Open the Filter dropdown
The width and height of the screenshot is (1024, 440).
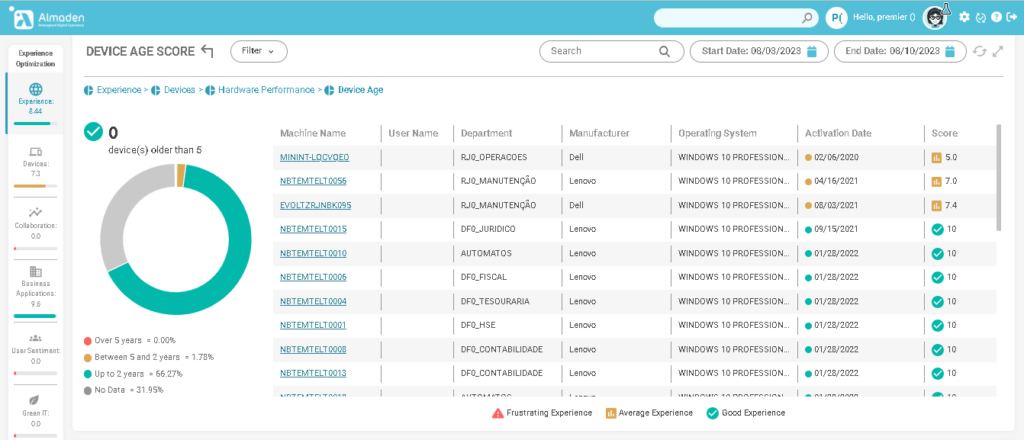[x=258, y=50]
